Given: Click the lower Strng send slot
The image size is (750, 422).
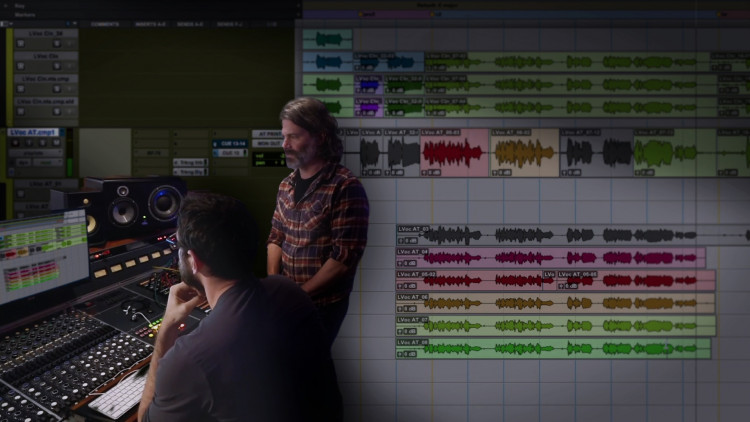Looking at the screenshot, I should coord(190,172).
